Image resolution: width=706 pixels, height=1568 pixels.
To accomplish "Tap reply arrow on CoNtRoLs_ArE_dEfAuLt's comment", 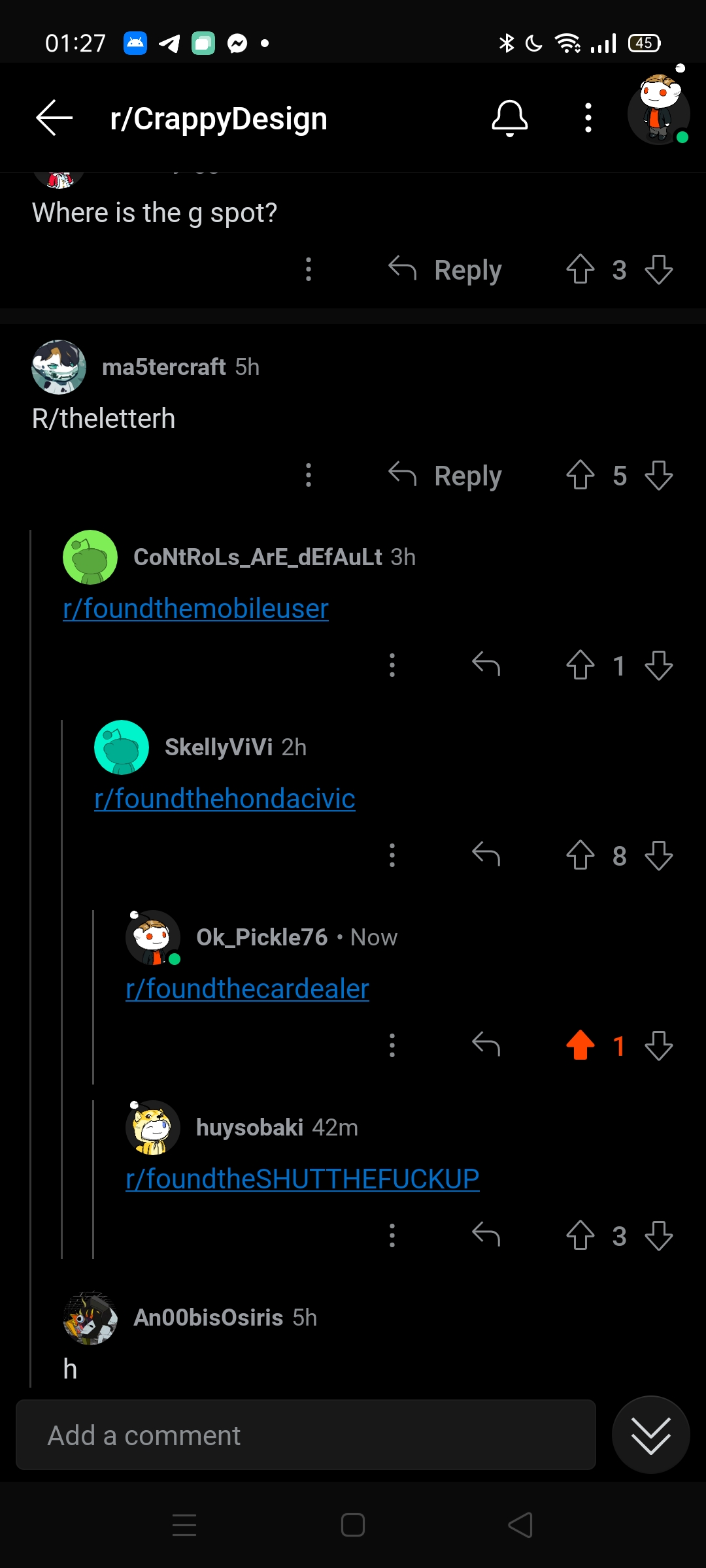I will pyautogui.click(x=486, y=665).
